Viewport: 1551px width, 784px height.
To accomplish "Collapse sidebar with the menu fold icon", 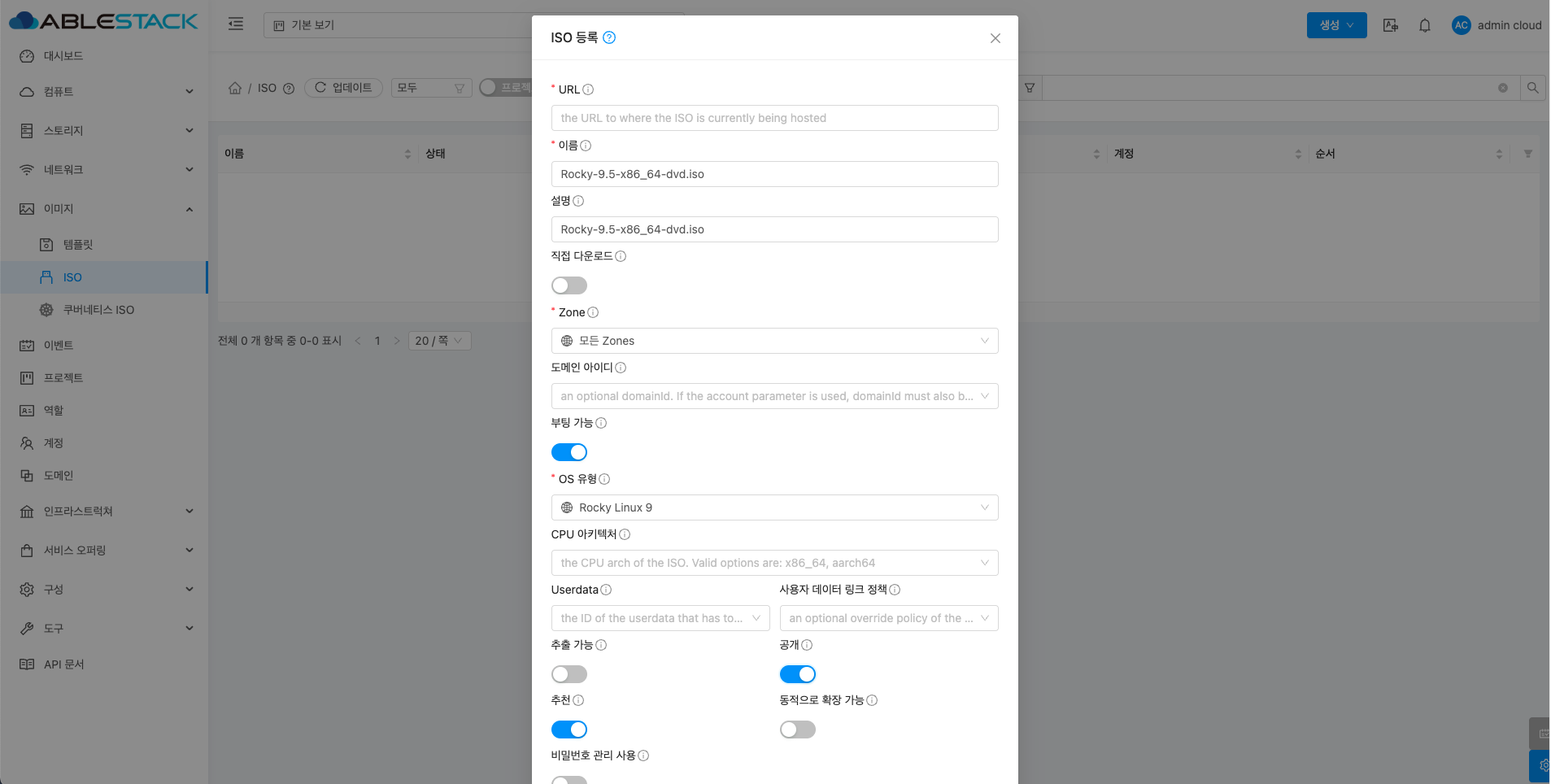I will (x=236, y=24).
